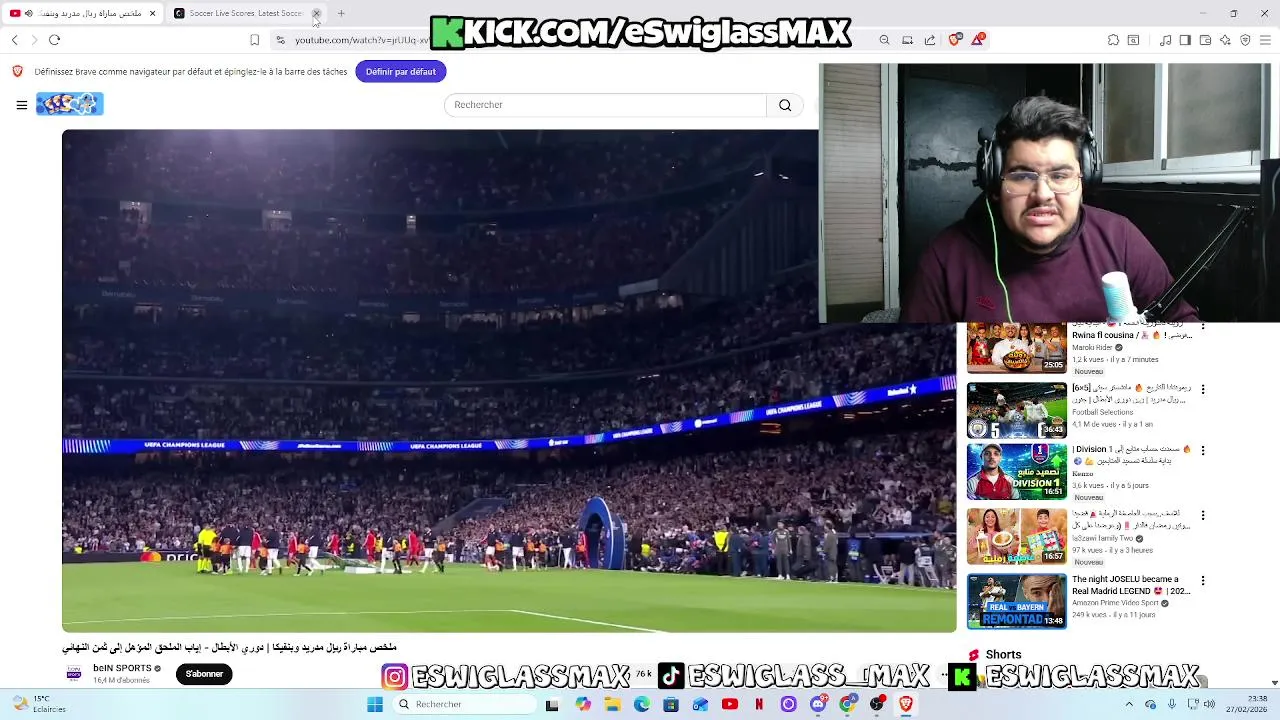This screenshot has height=720, width=1280.
Task: Click the taskbar Rechercher search box
Action: 462,704
